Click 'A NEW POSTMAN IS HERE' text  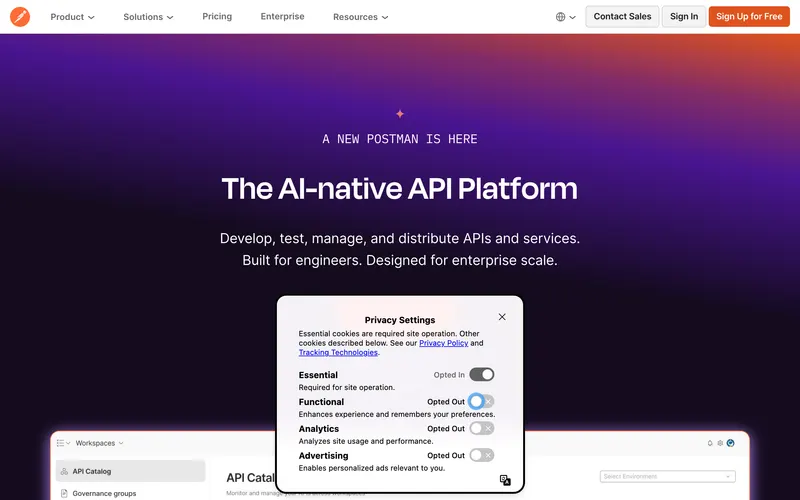pyautogui.click(x=400, y=139)
